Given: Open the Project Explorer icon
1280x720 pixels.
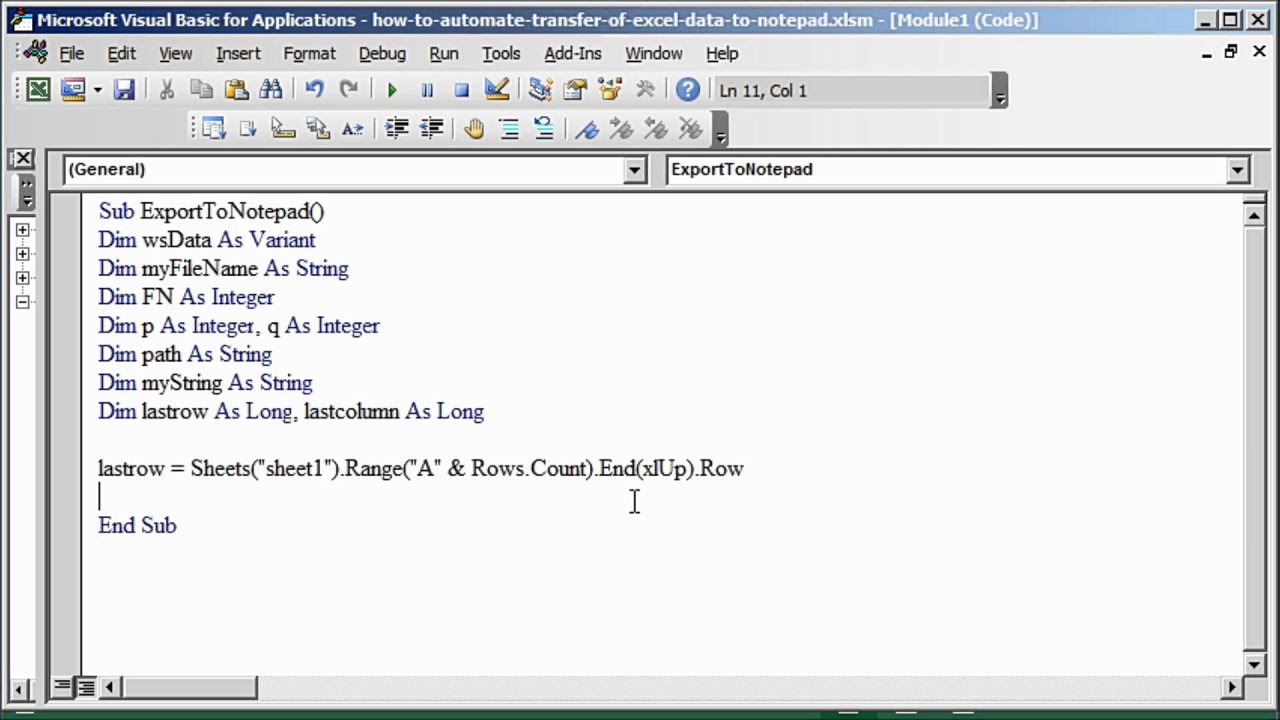Looking at the screenshot, I should (x=540, y=90).
